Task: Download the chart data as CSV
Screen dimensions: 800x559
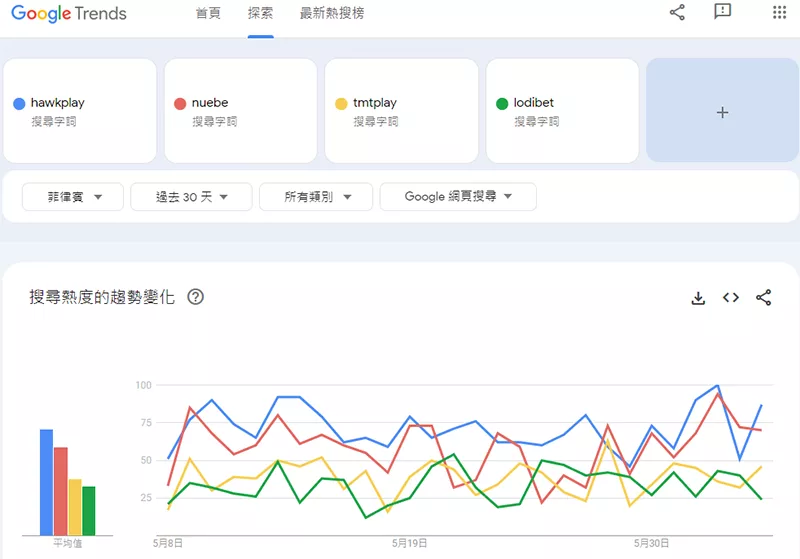Action: click(698, 298)
